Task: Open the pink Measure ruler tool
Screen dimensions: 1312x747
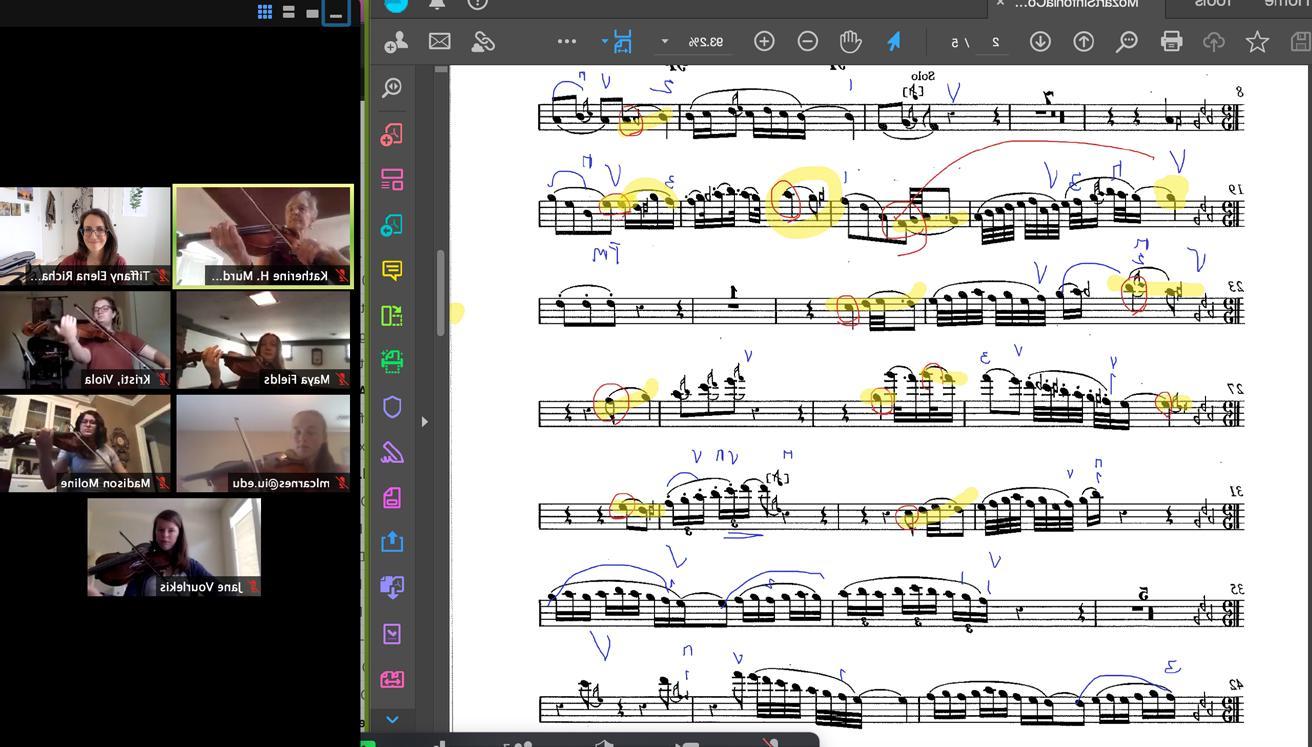Action: (x=392, y=679)
